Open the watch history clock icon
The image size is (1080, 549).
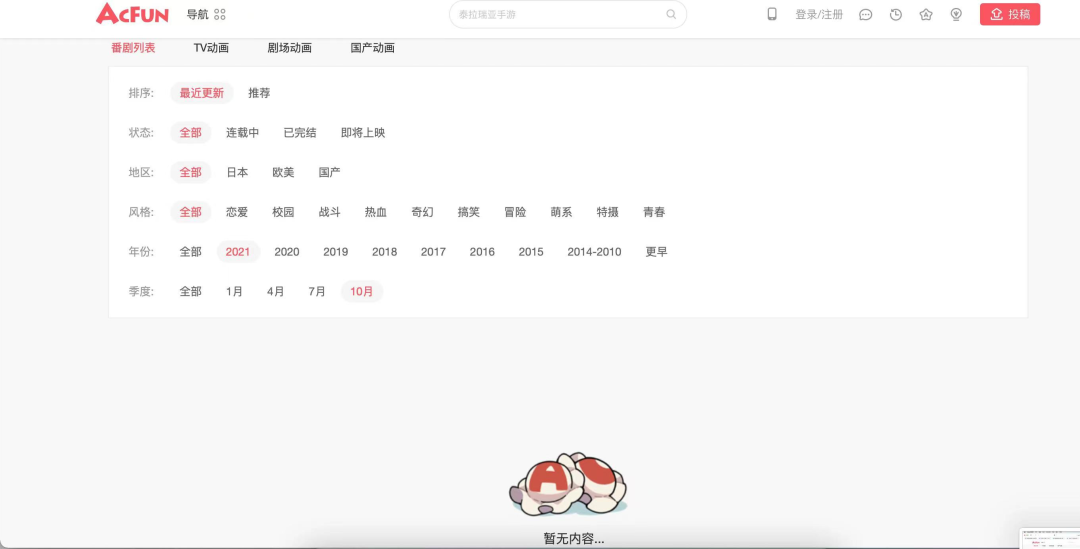coord(895,14)
